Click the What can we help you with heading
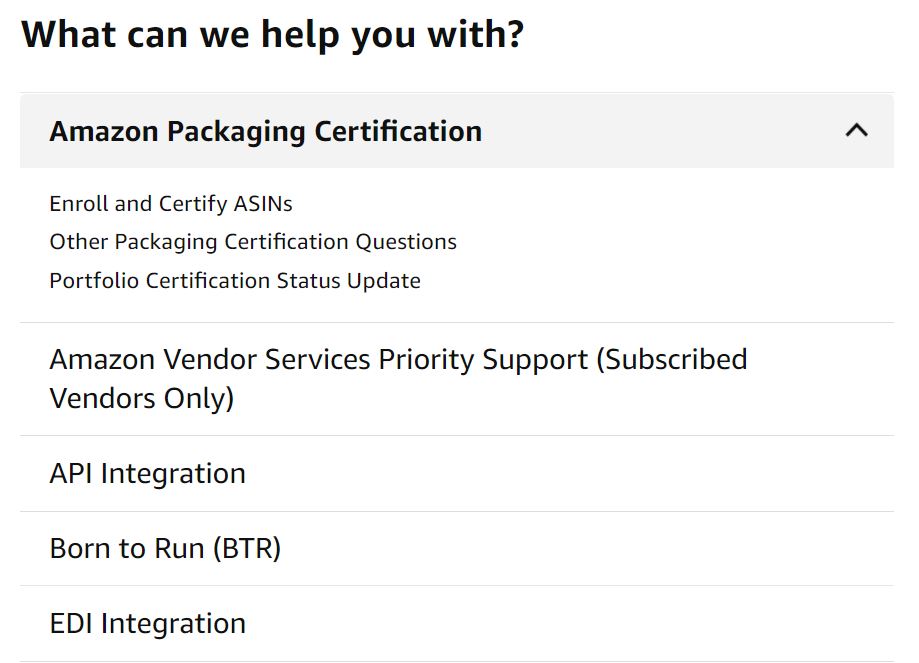This screenshot has width=919, height=663. tap(274, 33)
